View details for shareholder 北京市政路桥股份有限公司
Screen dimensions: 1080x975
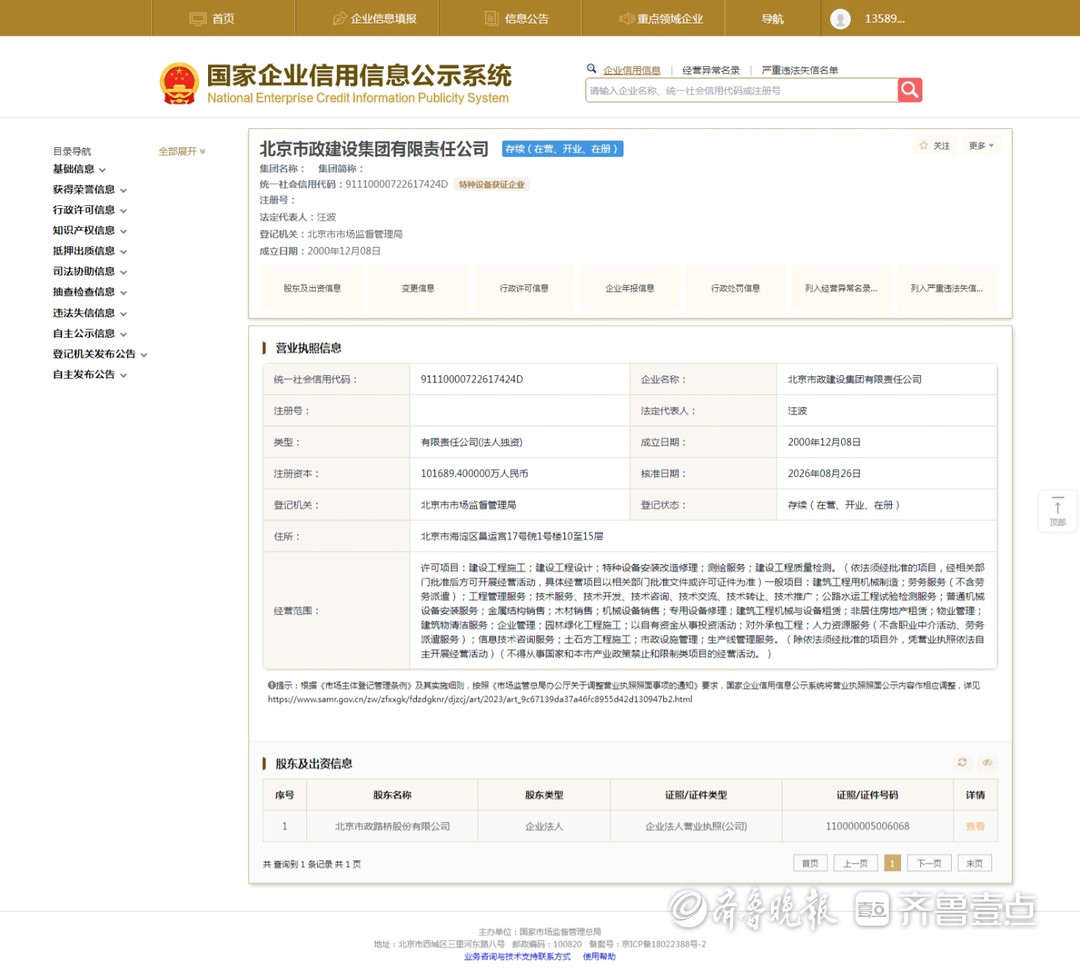point(975,826)
